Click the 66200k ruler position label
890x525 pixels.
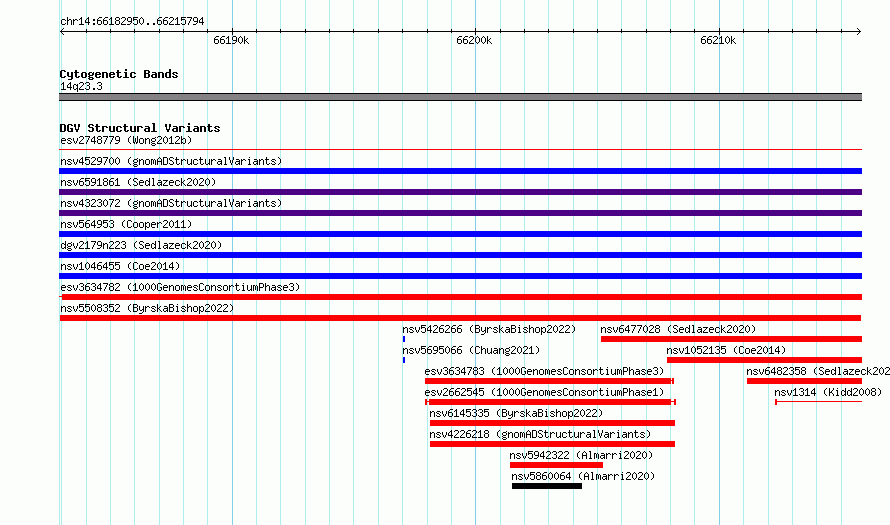pyautogui.click(x=474, y=40)
